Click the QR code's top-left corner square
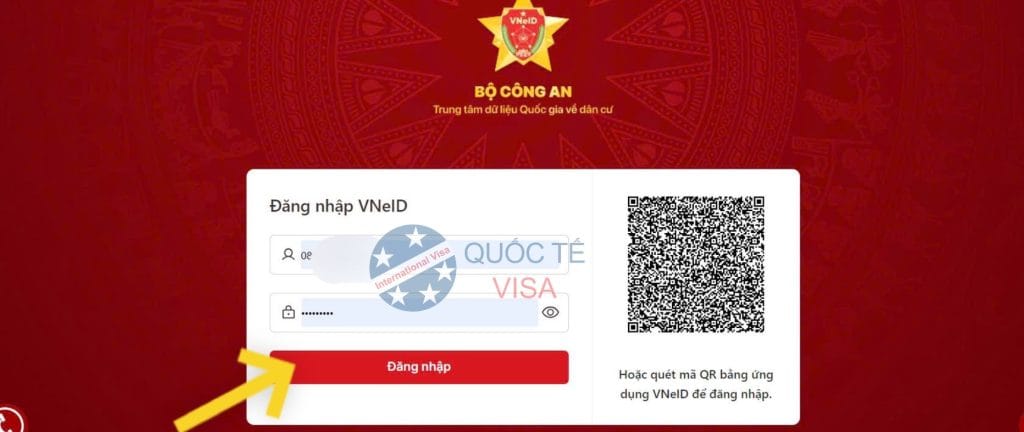Image resolution: width=1024 pixels, height=432 pixels. [x=638, y=207]
